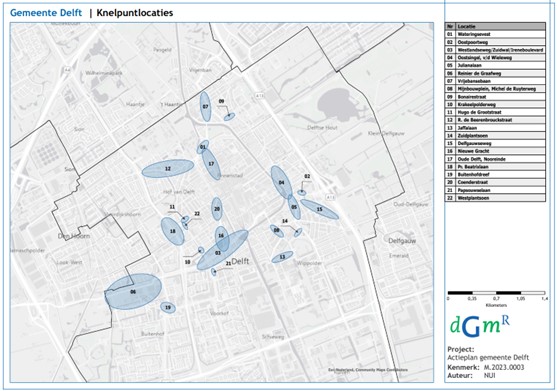Click the Gemeente Delft title text

tap(46, 13)
